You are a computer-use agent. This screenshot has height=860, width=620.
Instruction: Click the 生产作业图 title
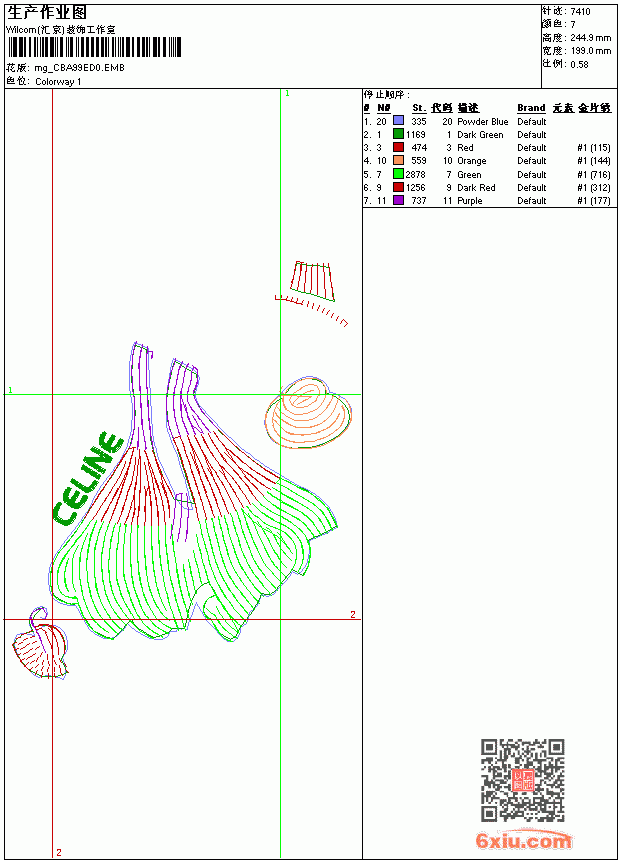[x=47, y=13]
